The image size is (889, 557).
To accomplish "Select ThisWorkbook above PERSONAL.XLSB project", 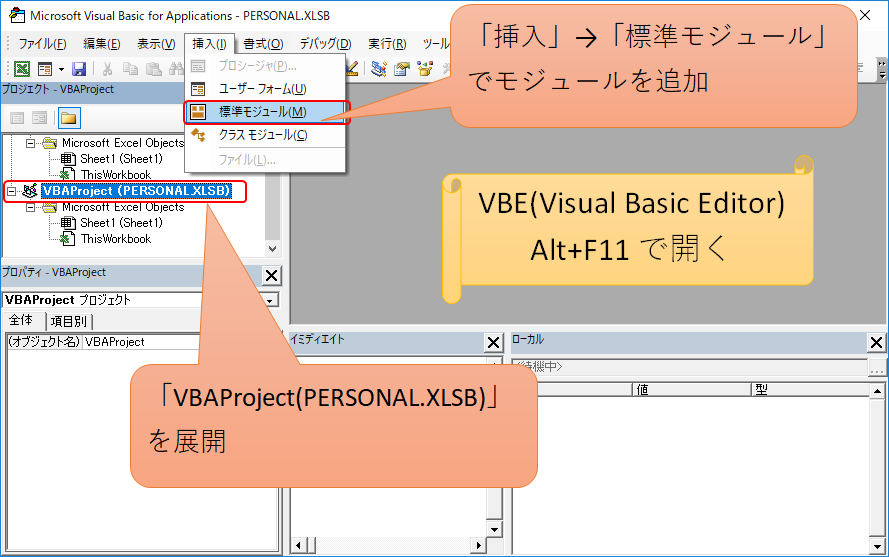I will pos(116,175).
